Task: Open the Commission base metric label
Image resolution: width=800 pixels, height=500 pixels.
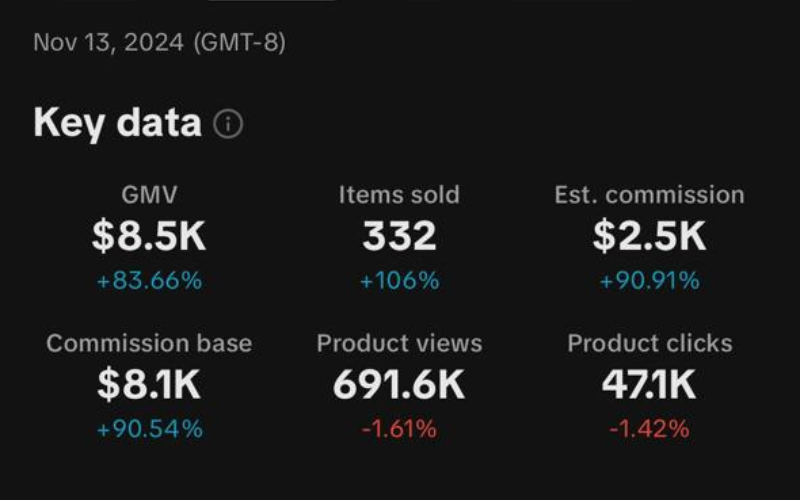Action: [149, 344]
